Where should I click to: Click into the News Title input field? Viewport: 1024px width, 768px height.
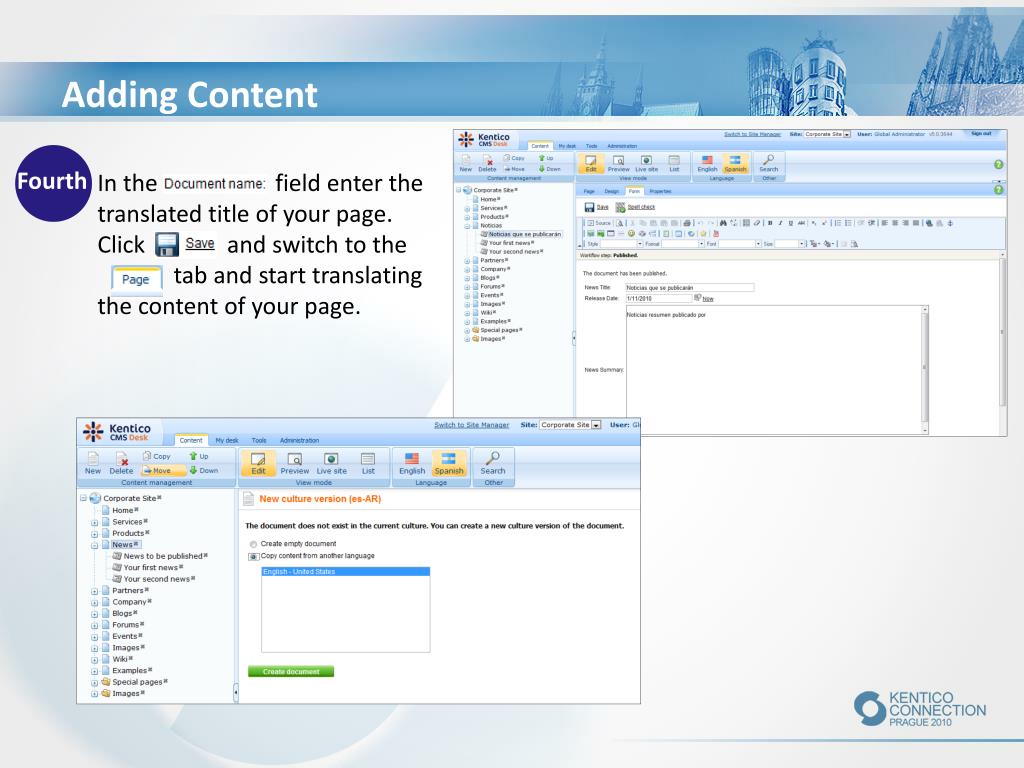(x=690, y=287)
